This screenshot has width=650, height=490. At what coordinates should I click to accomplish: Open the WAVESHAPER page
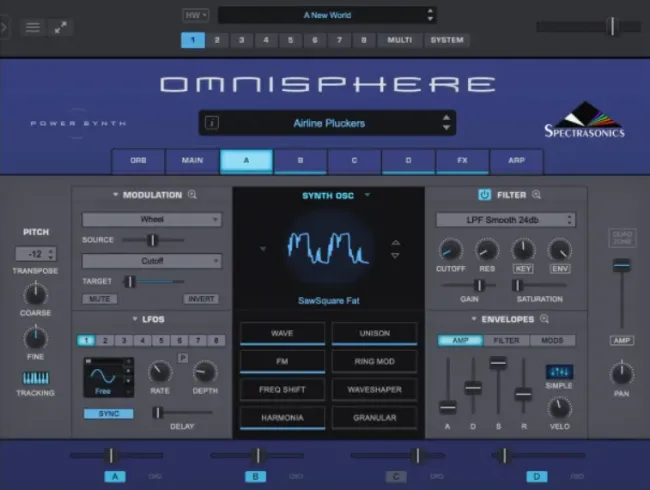(x=374, y=390)
